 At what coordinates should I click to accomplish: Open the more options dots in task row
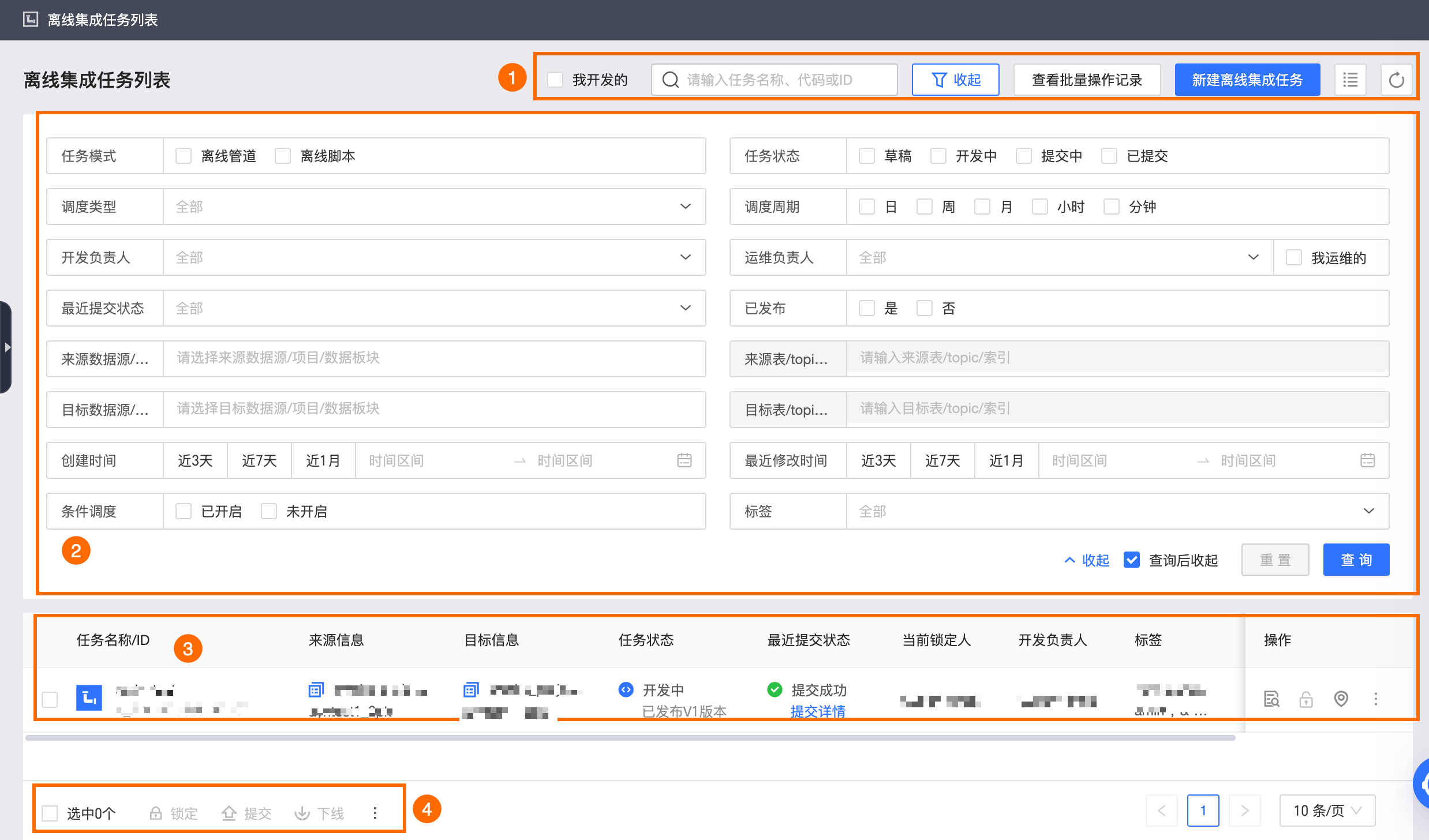[1376, 699]
